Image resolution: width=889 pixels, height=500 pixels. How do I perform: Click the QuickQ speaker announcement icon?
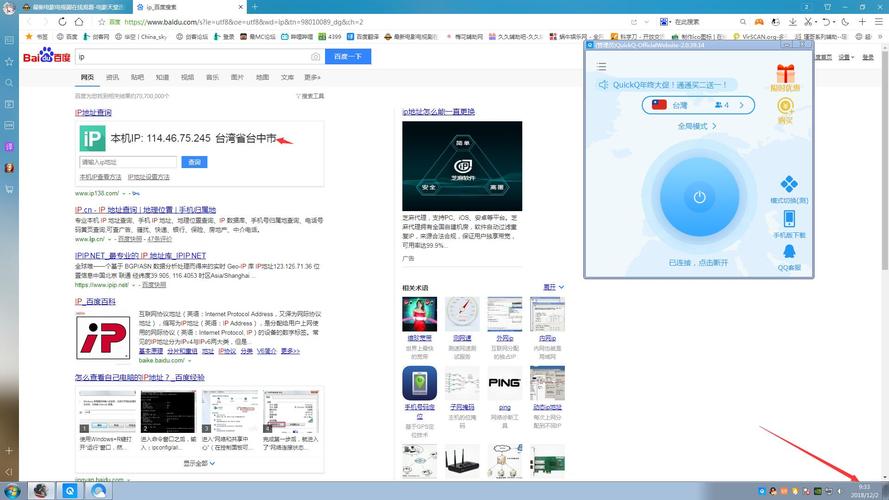point(603,84)
